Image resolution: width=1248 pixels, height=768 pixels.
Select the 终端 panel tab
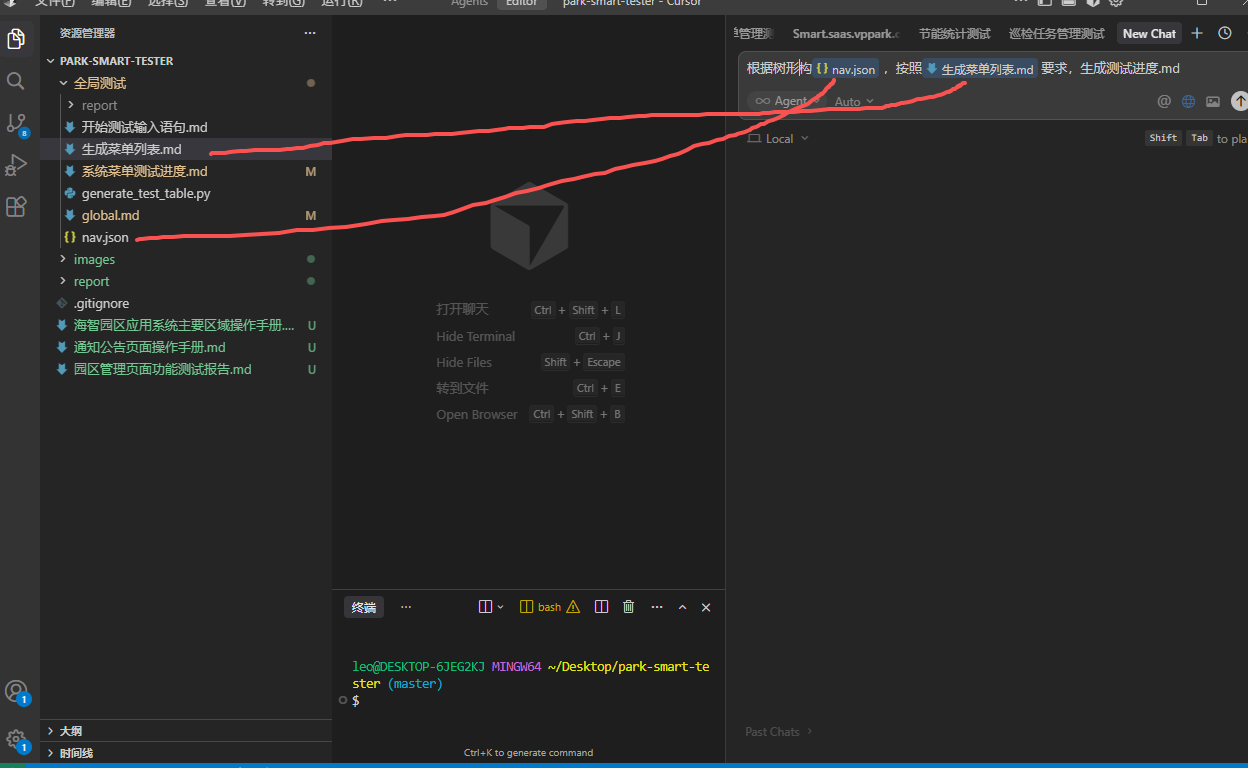tap(364, 607)
